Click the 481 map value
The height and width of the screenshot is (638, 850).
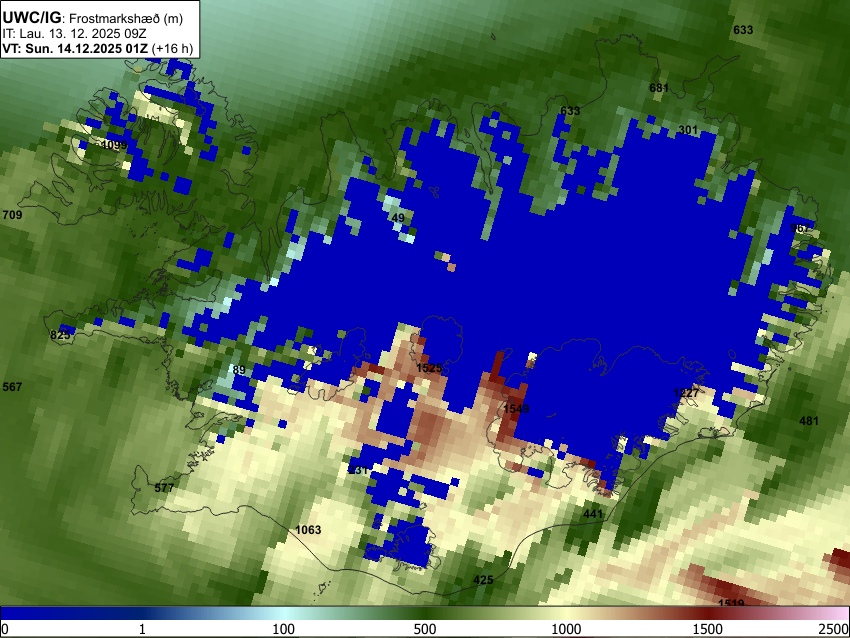coord(809,421)
